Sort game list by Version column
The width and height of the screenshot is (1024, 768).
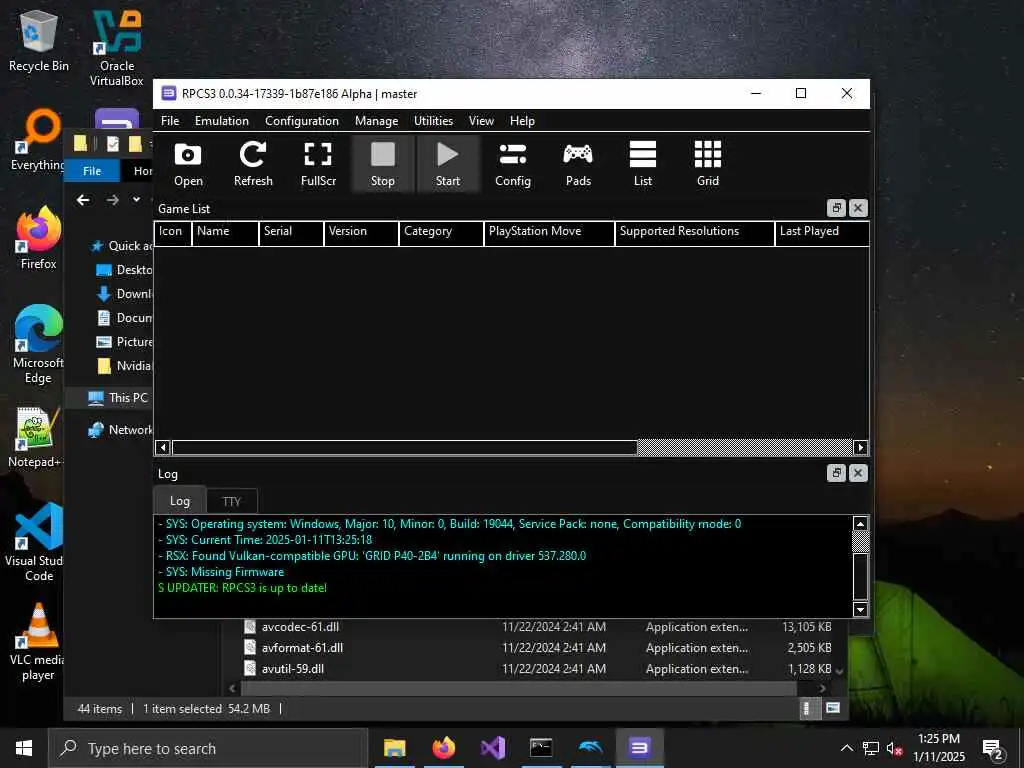tap(361, 233)
